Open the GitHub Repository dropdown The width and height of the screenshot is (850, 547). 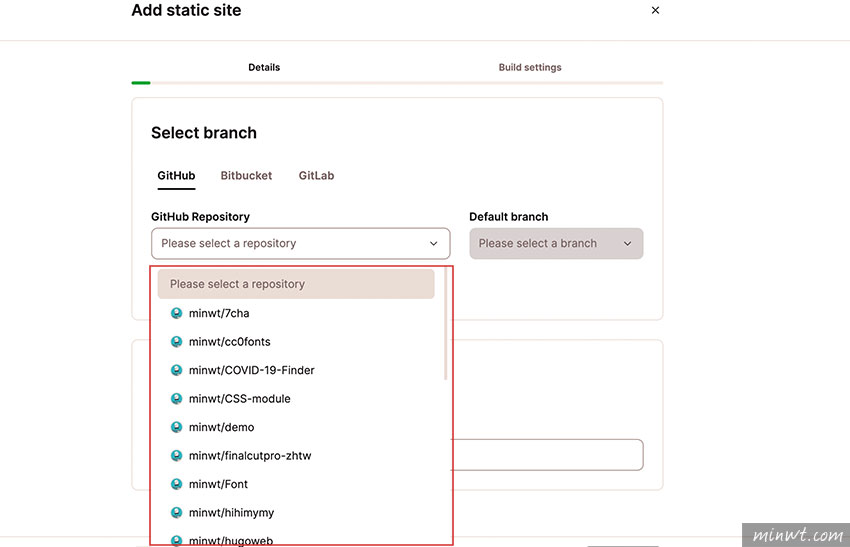pyautogui.click(x=300, y=243)
